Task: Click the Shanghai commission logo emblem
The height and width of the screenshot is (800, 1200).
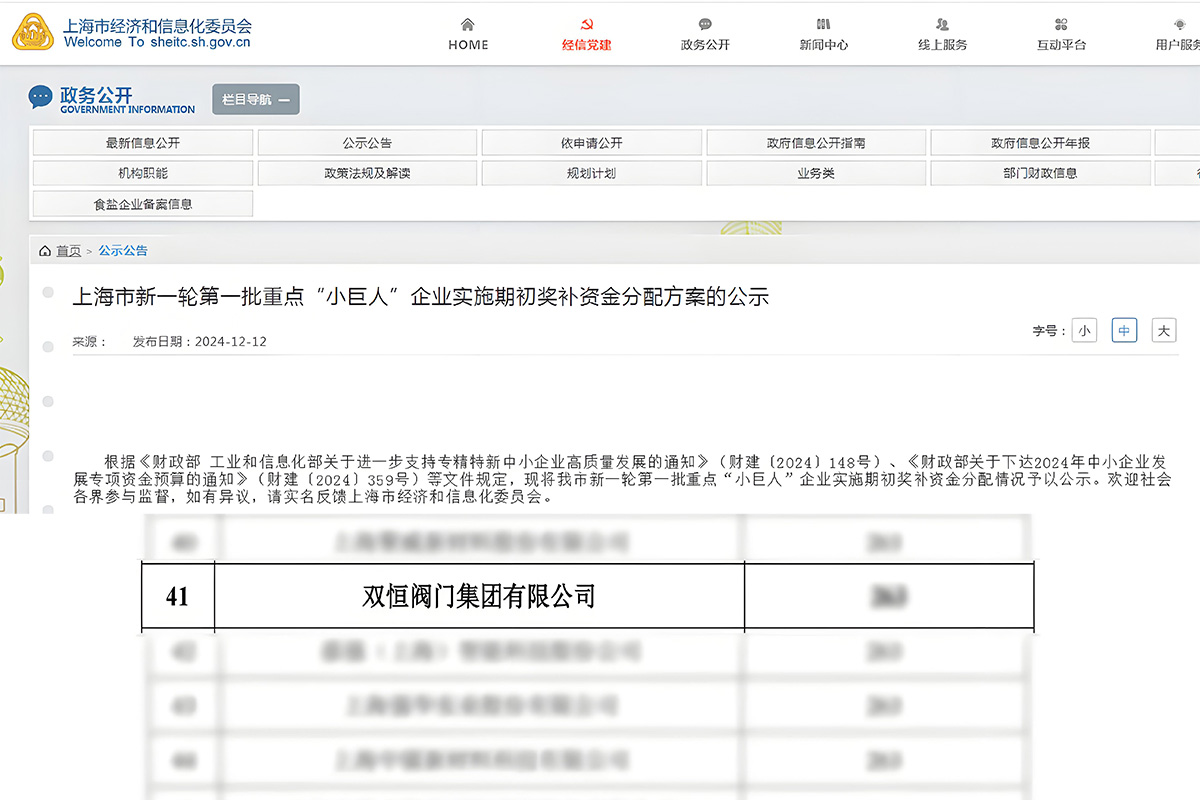Action: pyautogui.click(x=33, y=32)
